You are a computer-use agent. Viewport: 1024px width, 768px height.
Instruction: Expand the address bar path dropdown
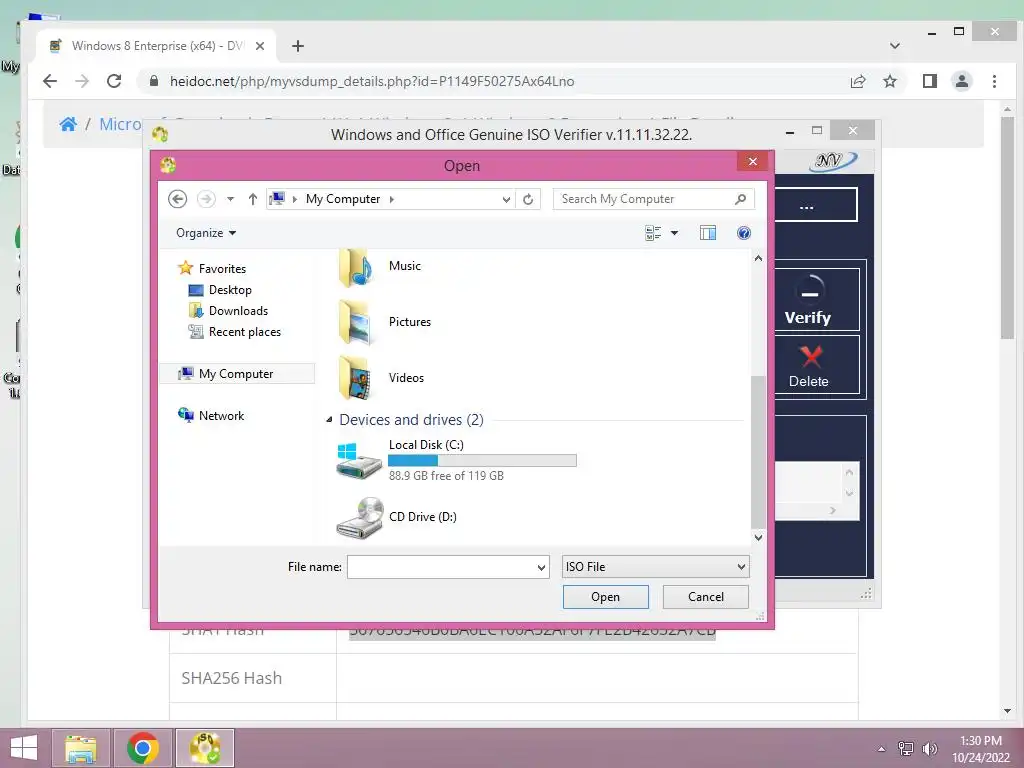(506, 199)
